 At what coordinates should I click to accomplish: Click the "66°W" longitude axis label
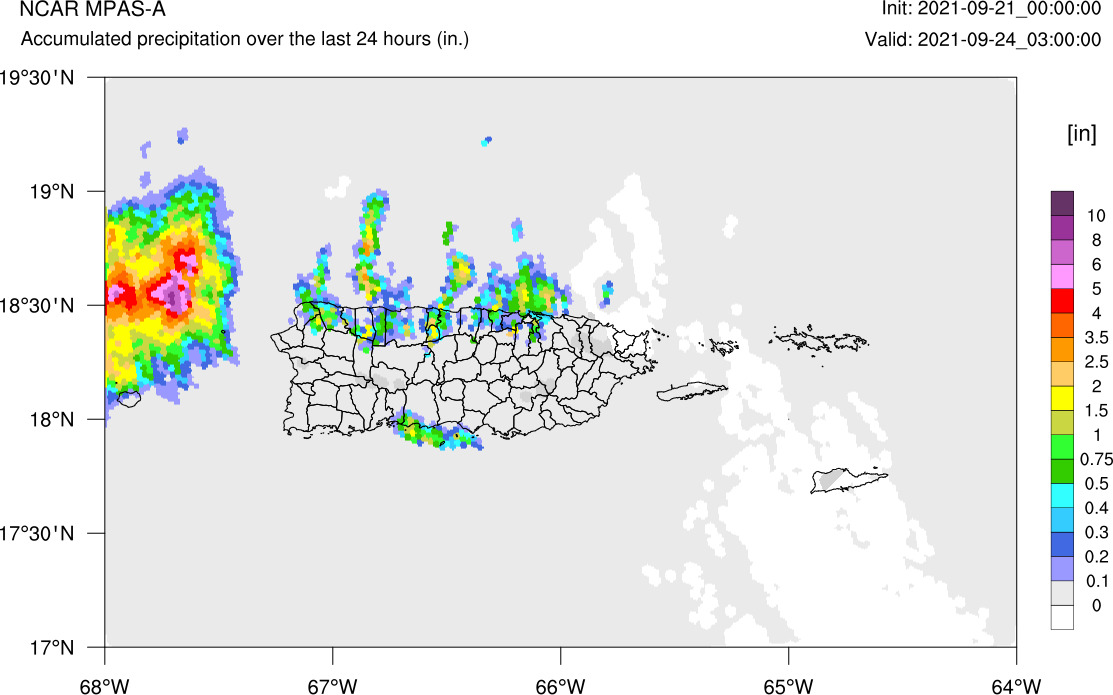pyautogui.click(x=561, y=686)
